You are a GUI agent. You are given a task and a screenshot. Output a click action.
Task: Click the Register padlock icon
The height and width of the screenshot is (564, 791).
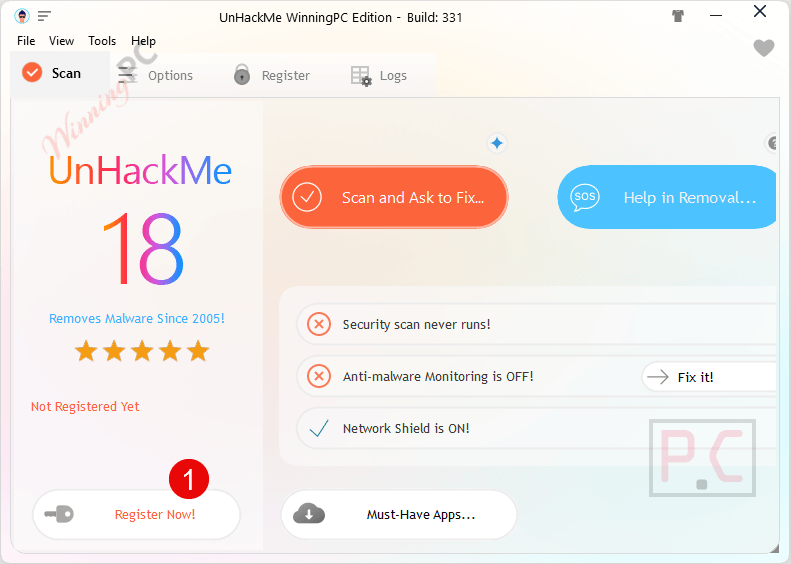pyautogui.click(x=242, y=75)
